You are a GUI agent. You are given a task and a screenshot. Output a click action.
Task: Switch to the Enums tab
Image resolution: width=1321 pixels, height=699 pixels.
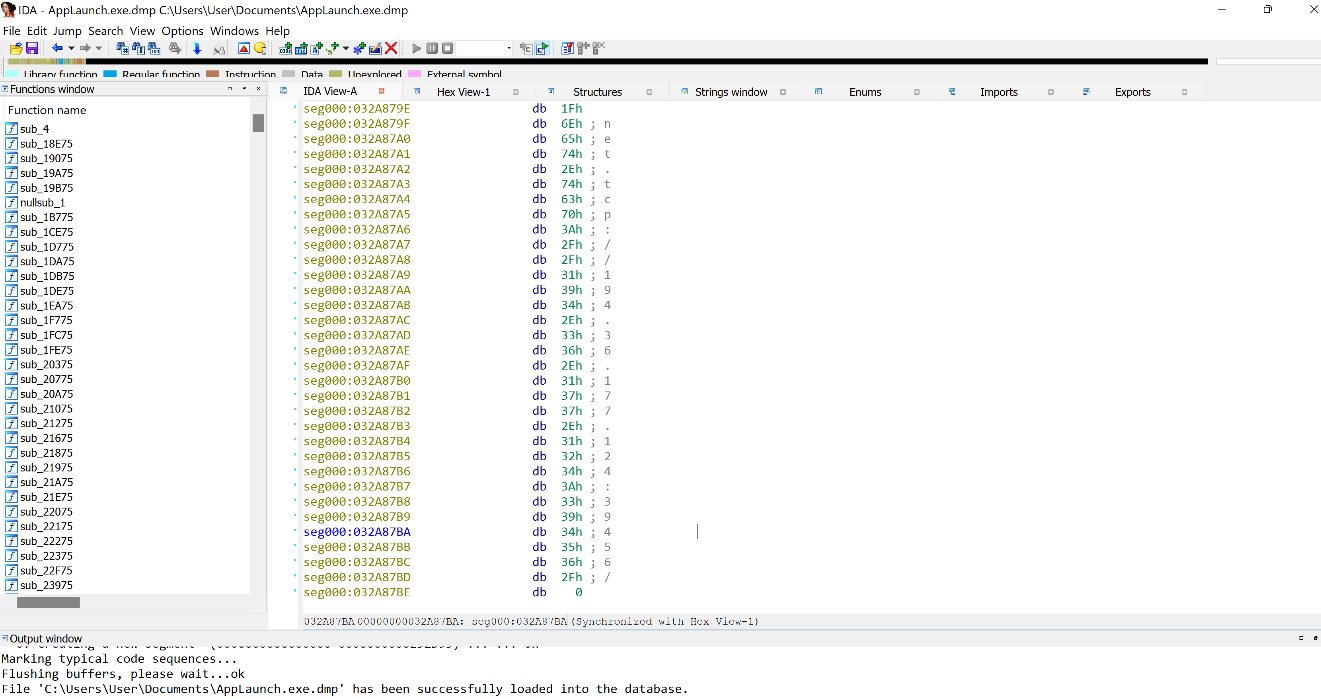click(865, 92)
